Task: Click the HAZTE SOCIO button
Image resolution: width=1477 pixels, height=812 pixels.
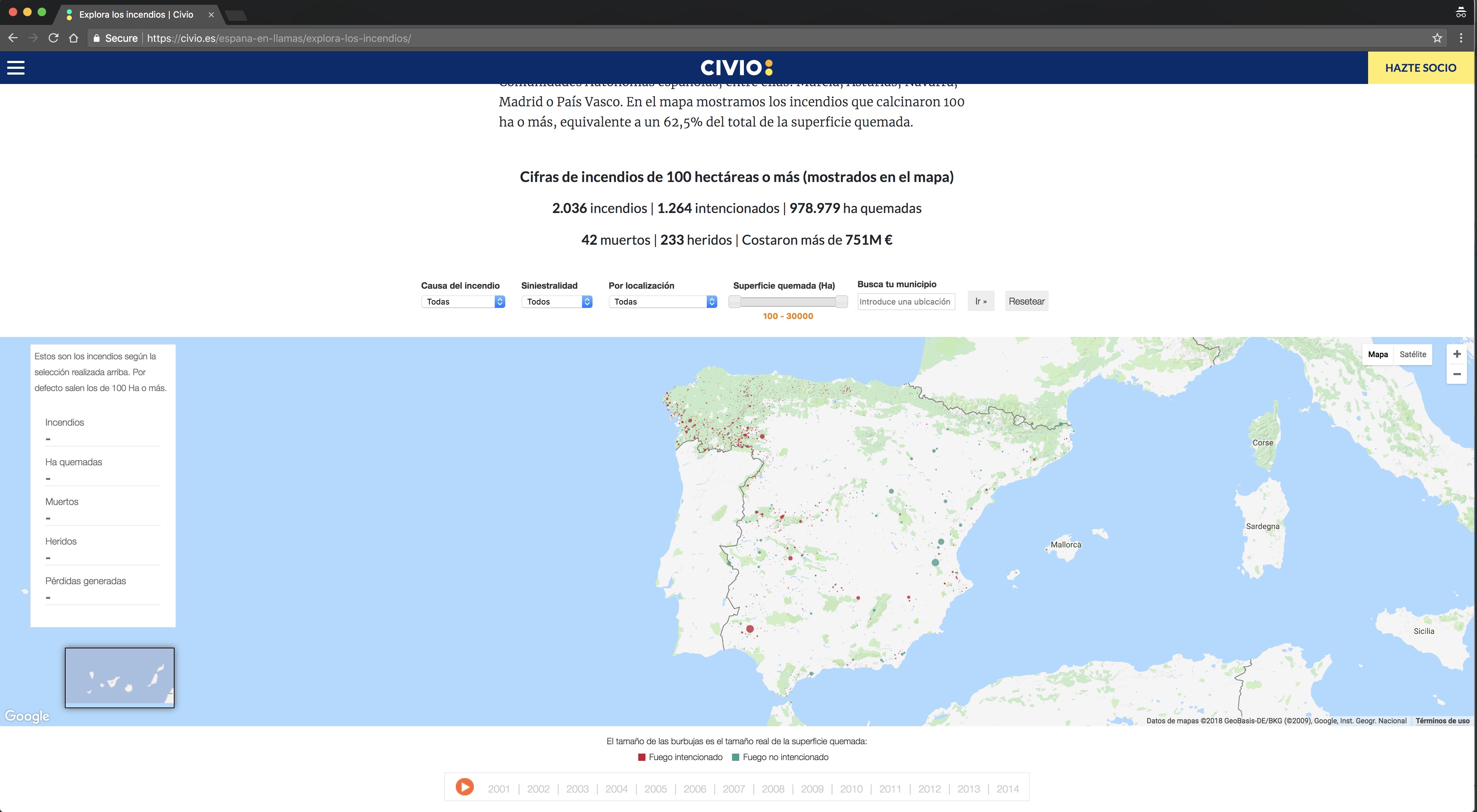Action: (x=1420, y=68)
